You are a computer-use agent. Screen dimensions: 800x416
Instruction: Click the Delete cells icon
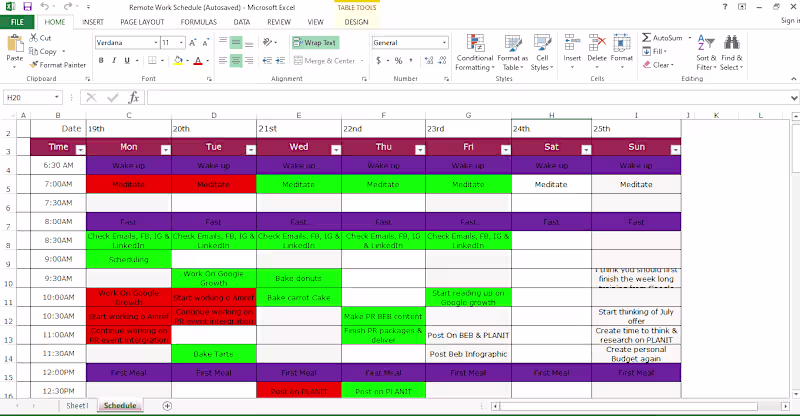pyautogui.click(x=597, y=43)
